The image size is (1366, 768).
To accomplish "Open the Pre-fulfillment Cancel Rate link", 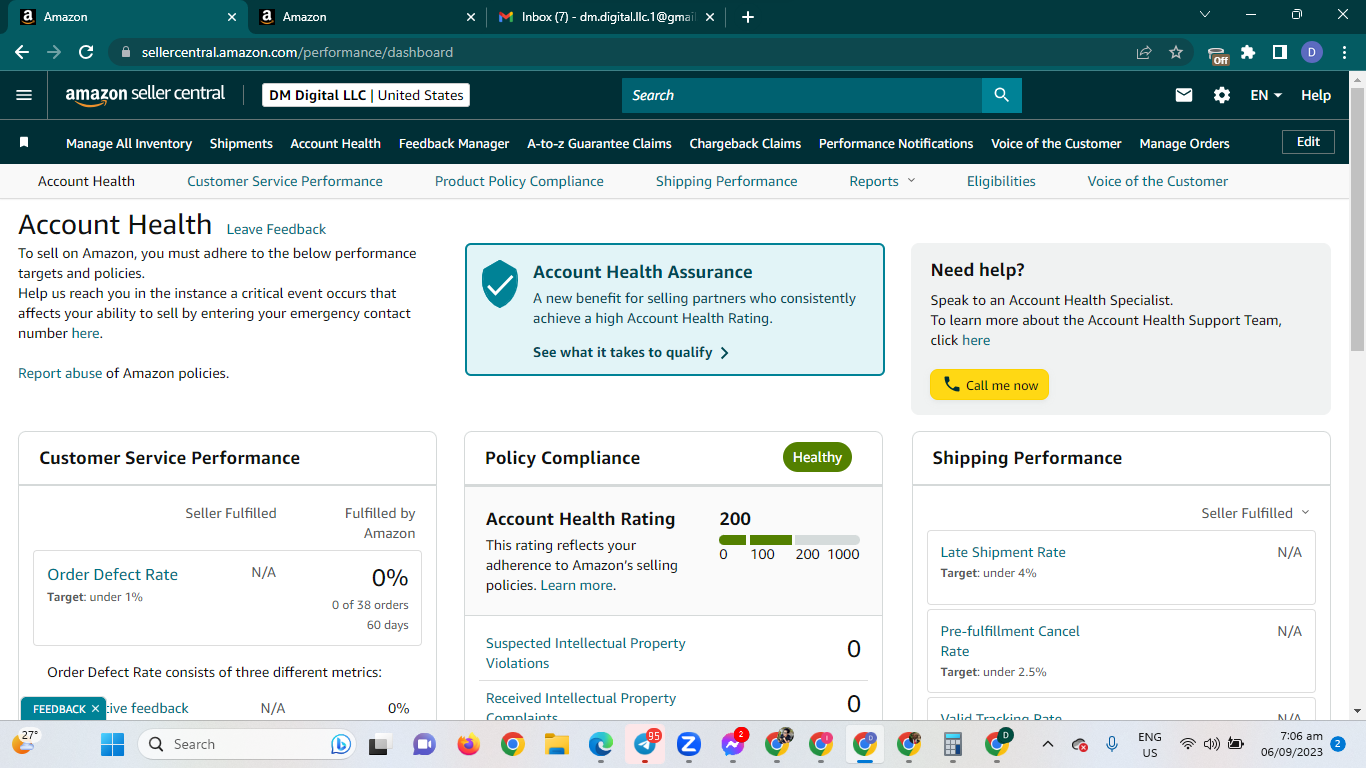I will [1010, 641].
